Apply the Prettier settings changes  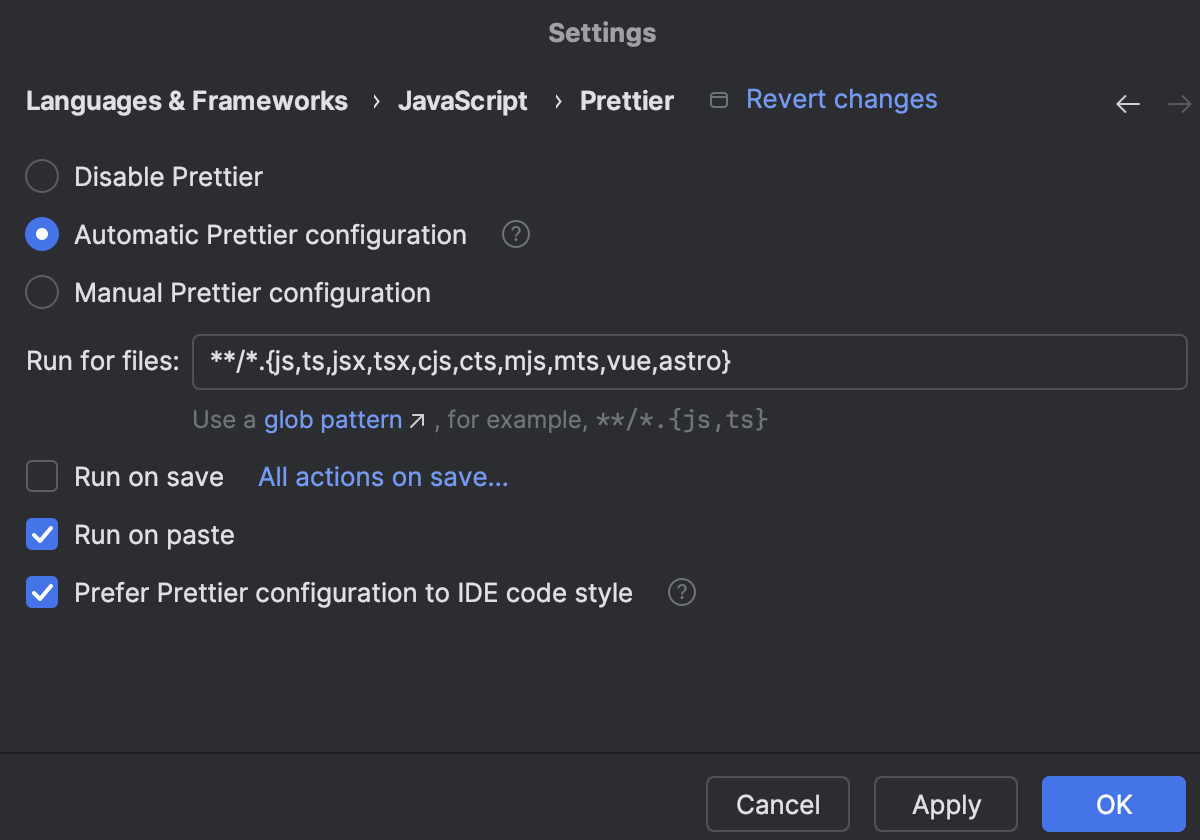[945, 804]
